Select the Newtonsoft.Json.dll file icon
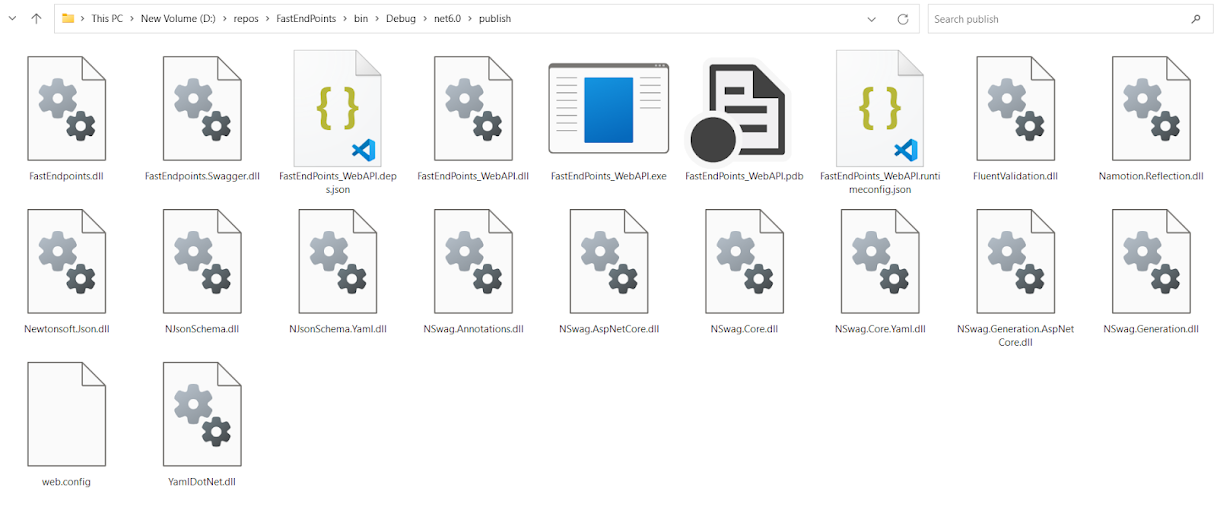Image resolution: width=1217 pixels, height=532 pixels. coord(66,262)
